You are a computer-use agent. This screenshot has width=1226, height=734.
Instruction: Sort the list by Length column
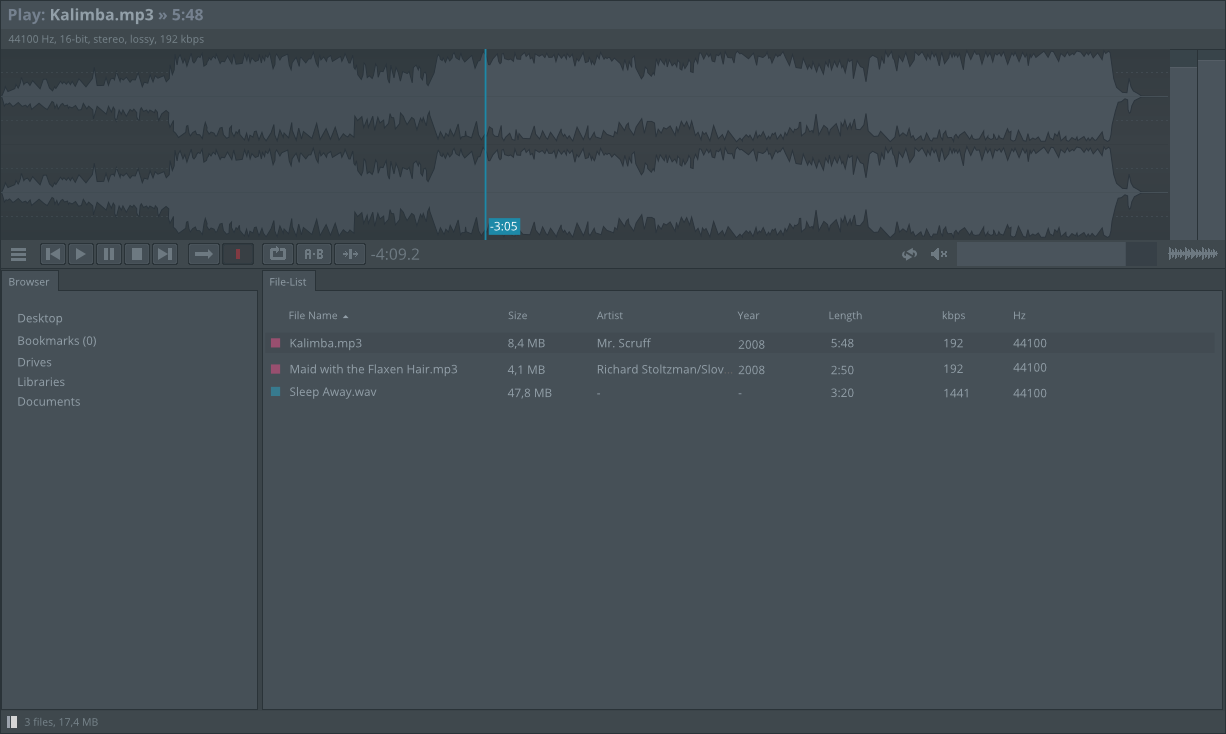[844, 315]
